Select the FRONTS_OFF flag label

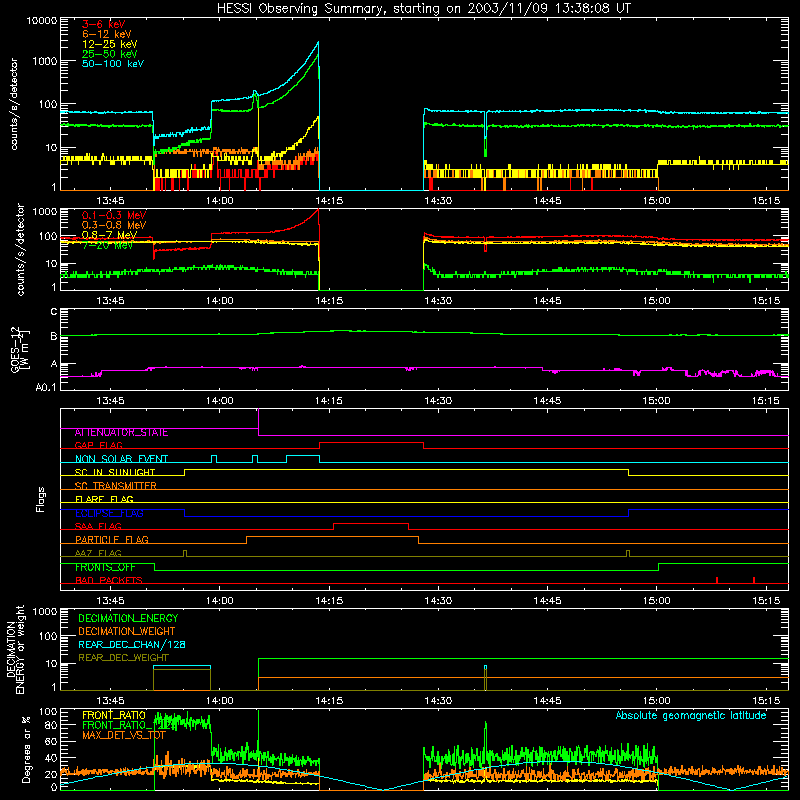(105, 567)
